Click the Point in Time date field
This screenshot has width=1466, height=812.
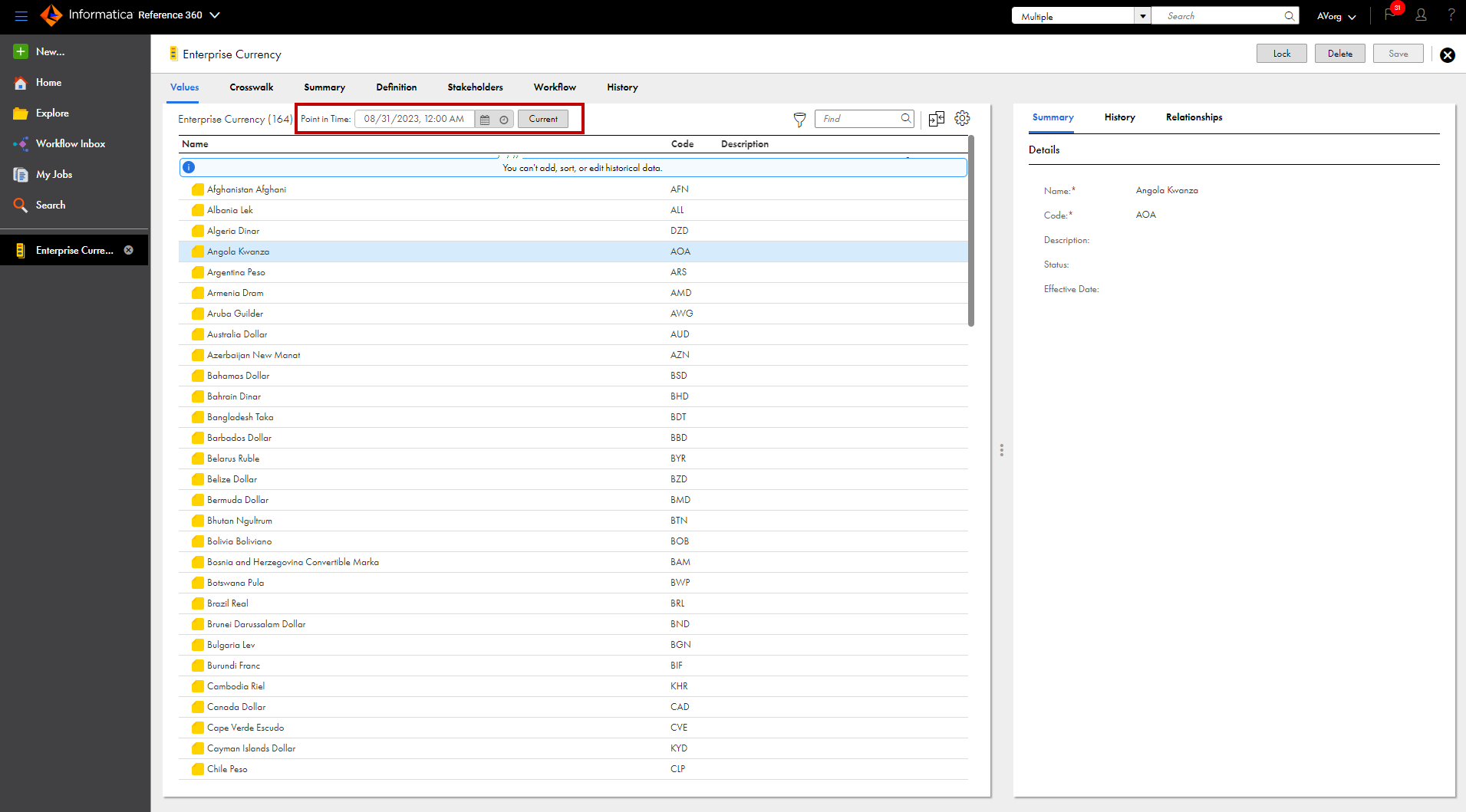(x=414, y=119)
